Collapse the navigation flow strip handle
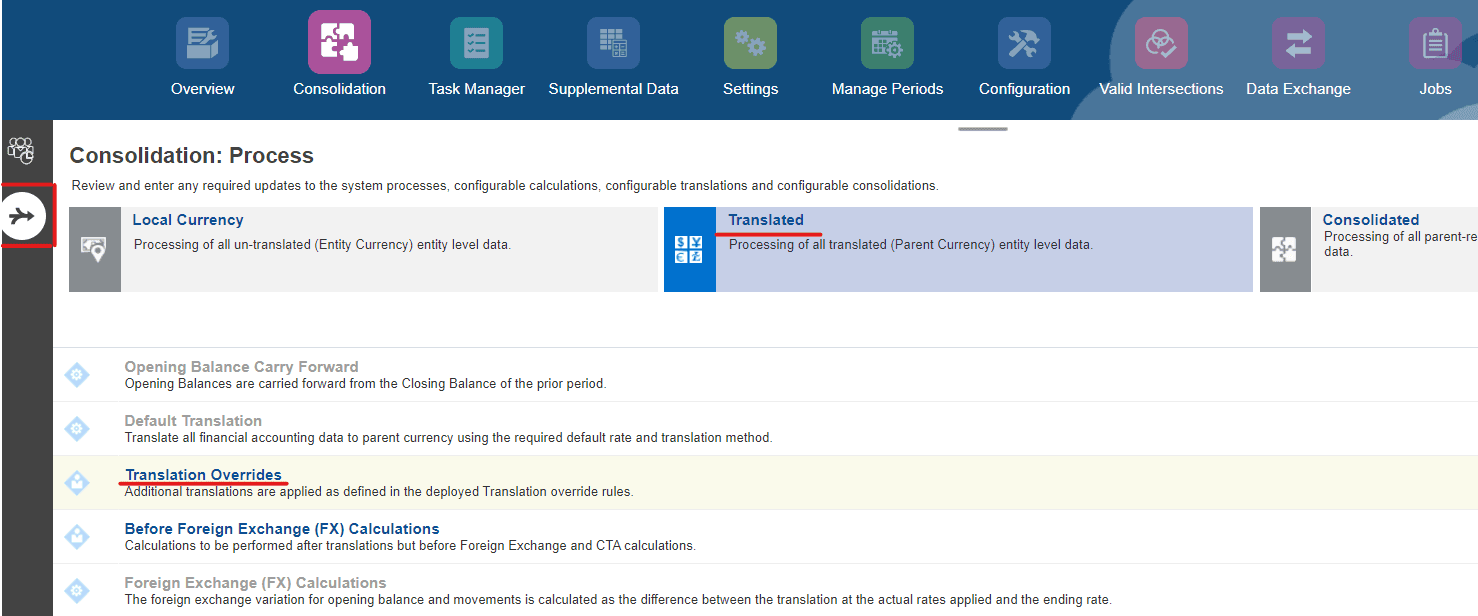1478x616 pixels. point(982,128)
